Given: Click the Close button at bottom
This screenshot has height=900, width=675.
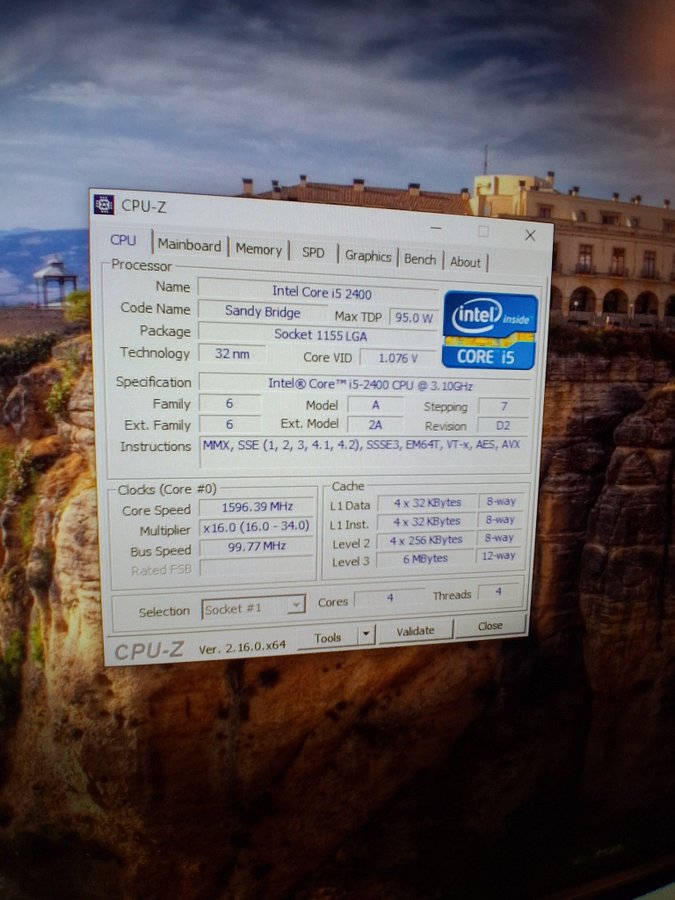Looking at the screenshot, I should coord(490,626).
